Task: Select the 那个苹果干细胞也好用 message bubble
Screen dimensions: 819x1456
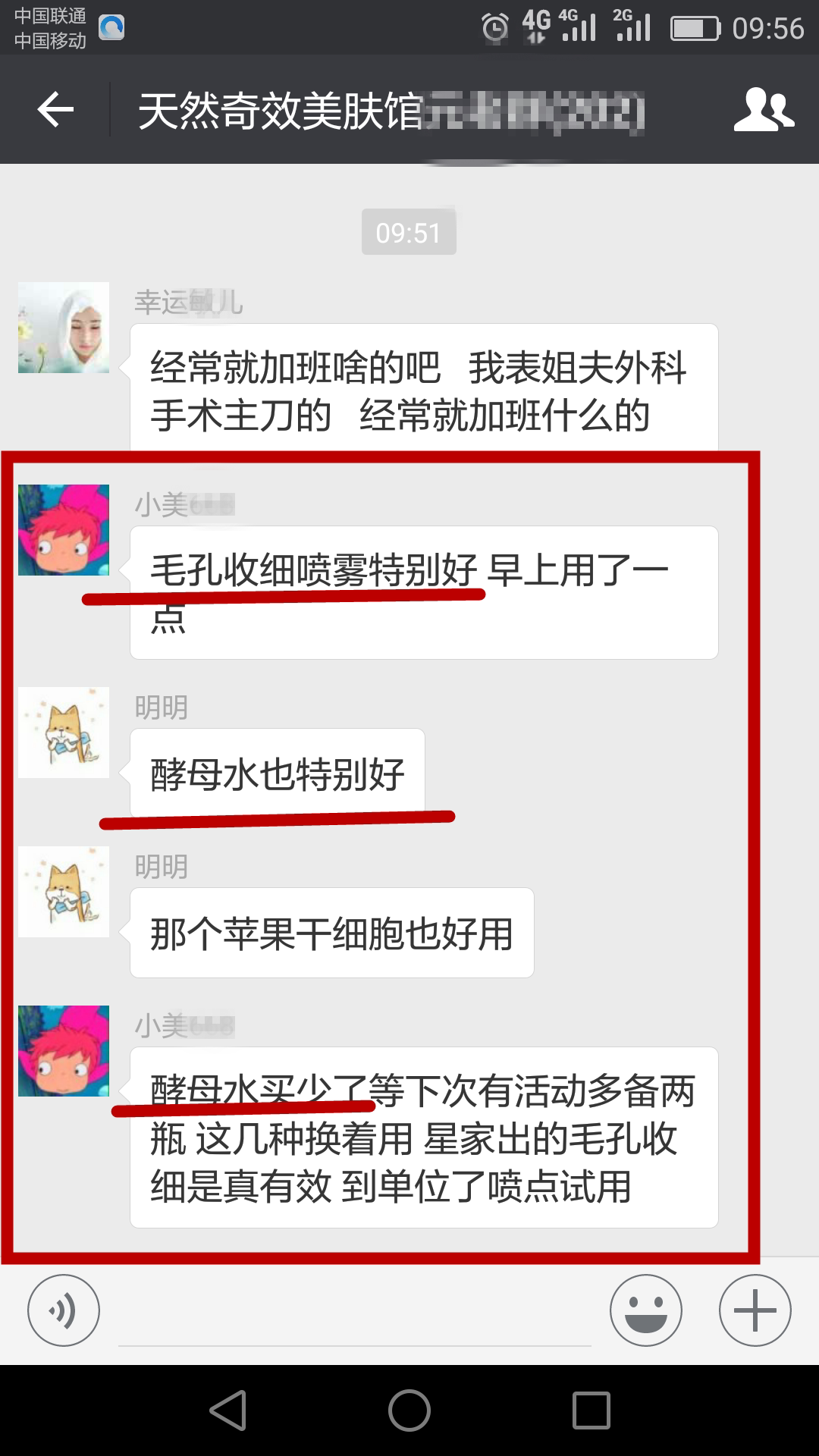Action: coord(332,933)
